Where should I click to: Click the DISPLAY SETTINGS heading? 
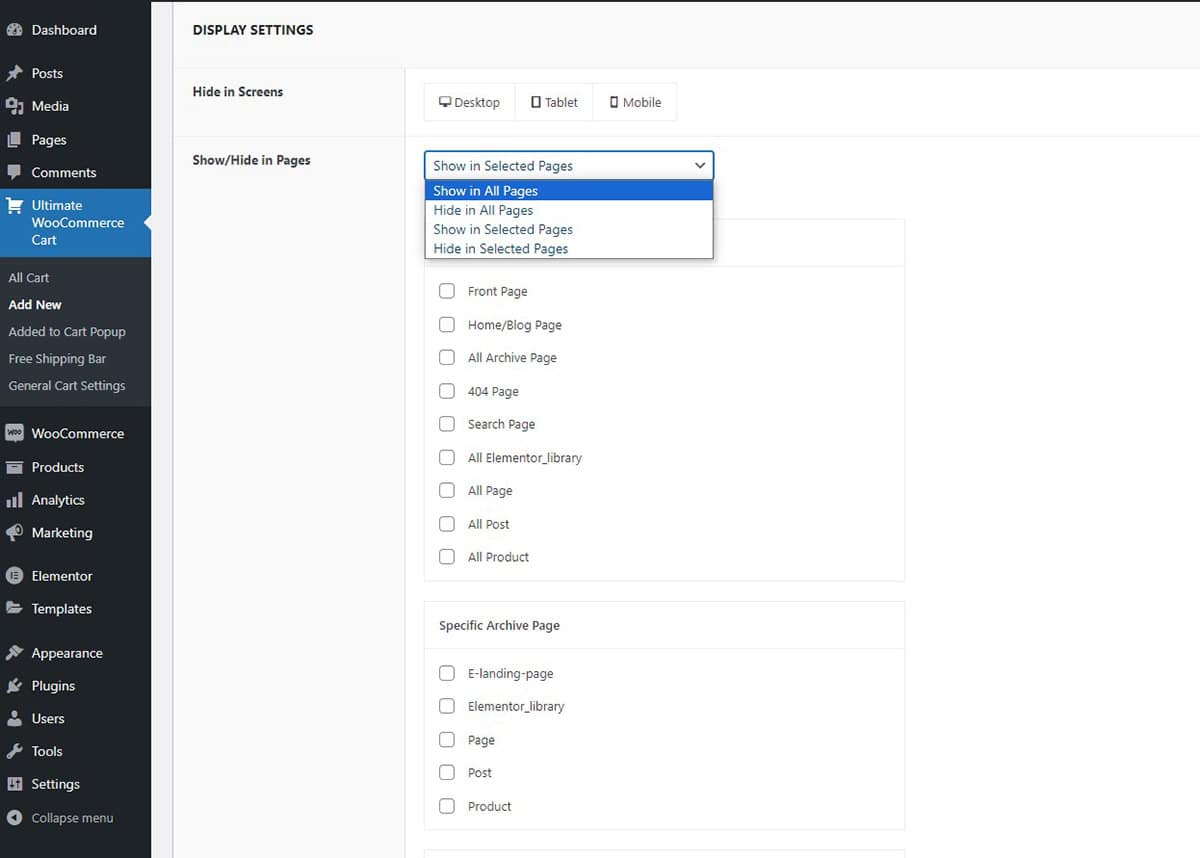253,30
